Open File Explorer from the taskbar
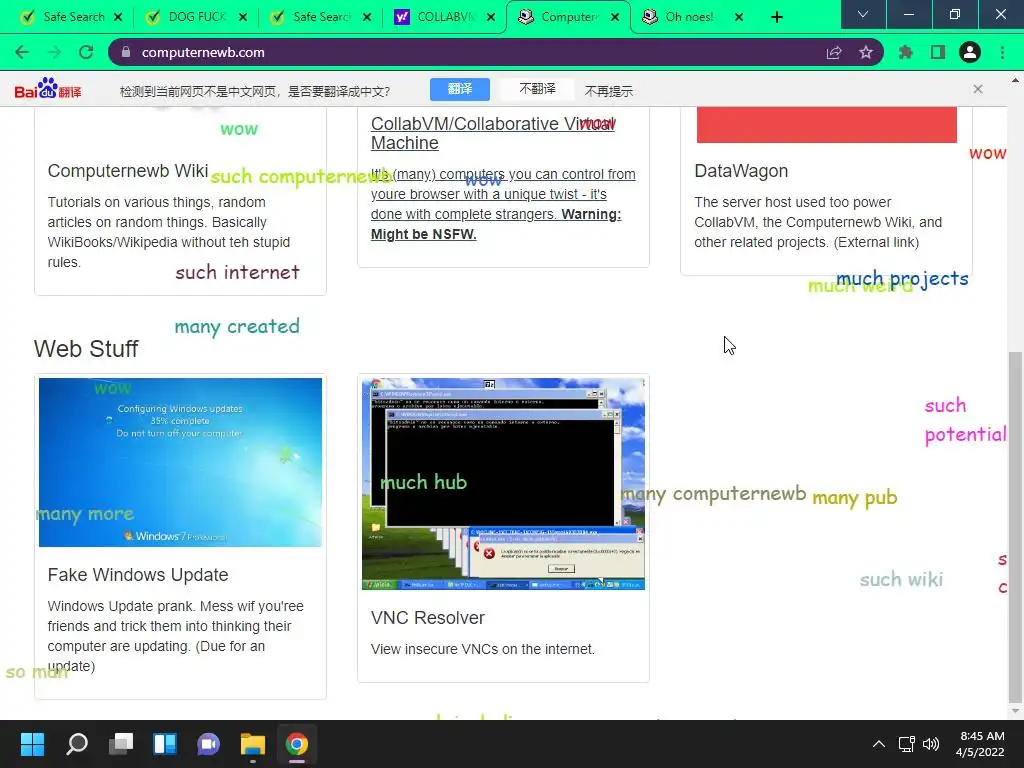 tap(253, 744)
